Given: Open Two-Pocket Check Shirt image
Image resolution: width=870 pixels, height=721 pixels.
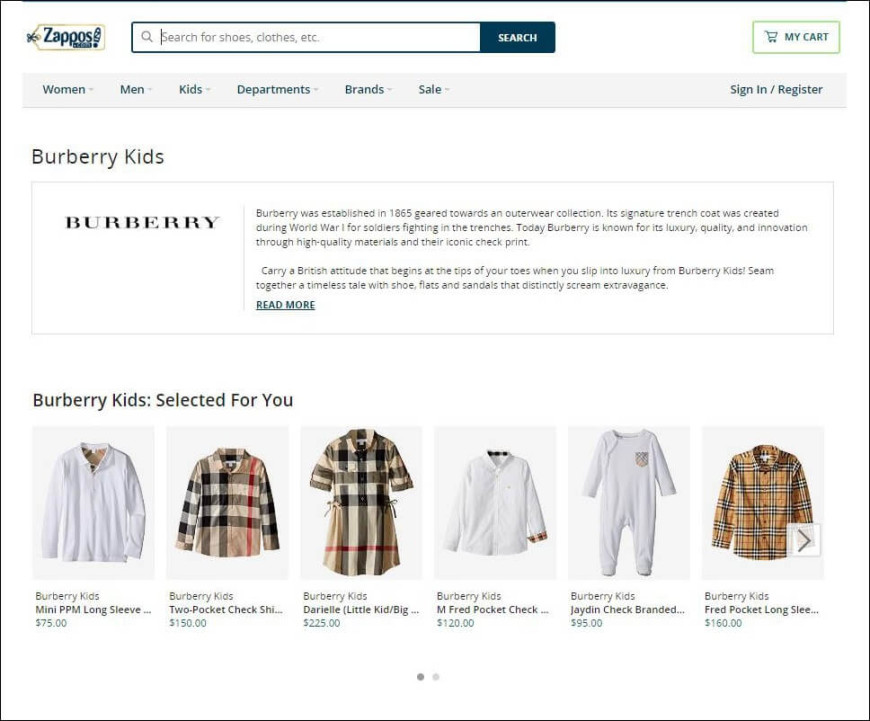Looking at the screenshot, I should pos(227,502).
